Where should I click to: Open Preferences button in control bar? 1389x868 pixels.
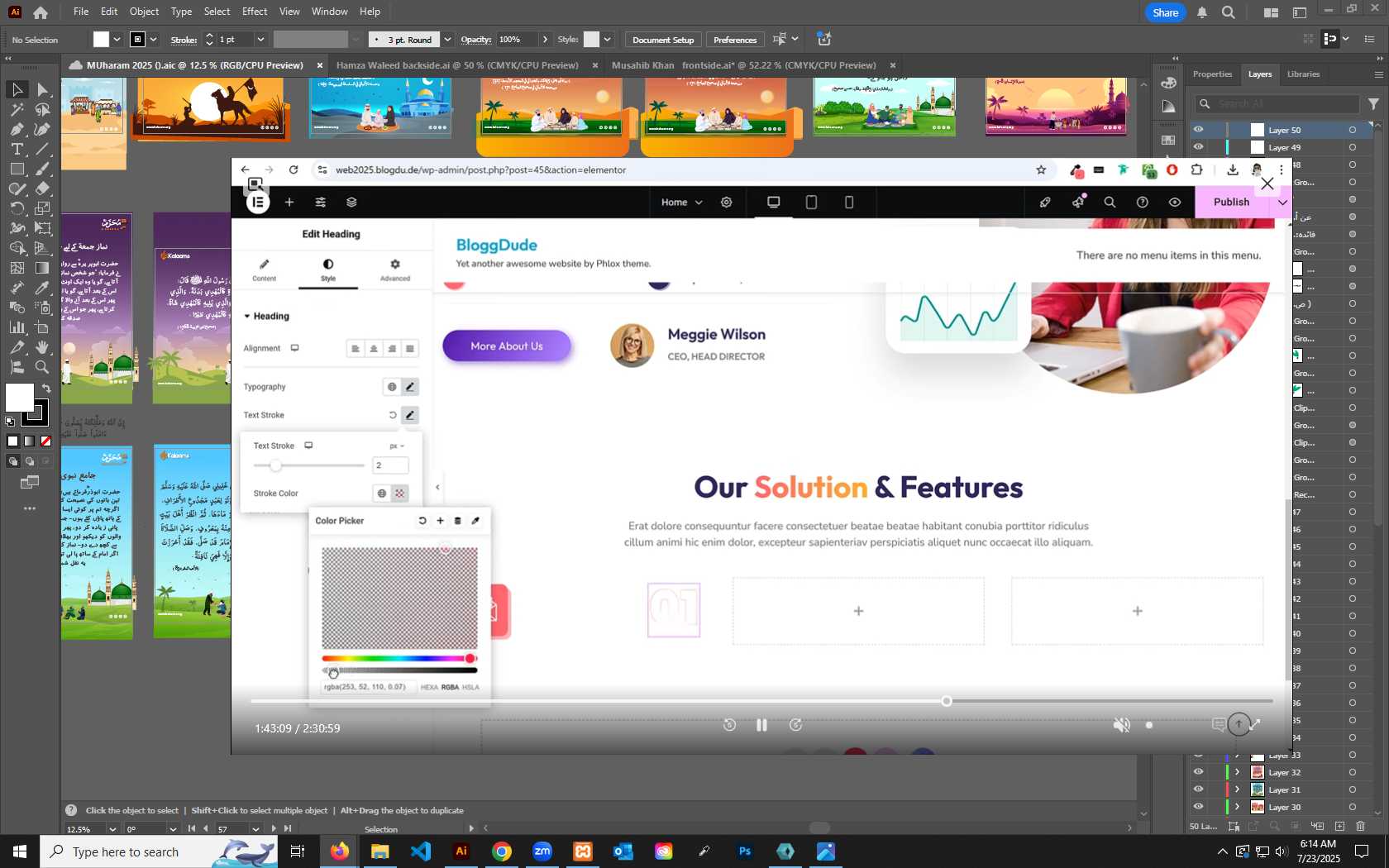point(735,39)
